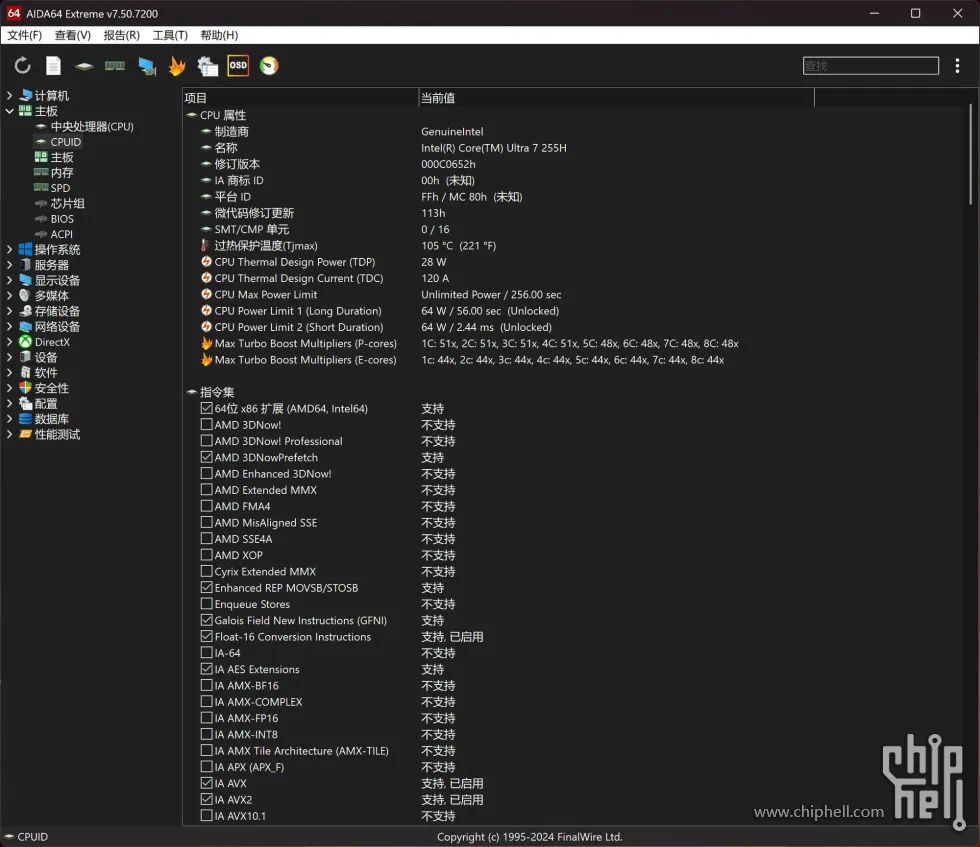This screenshot has height=847, width=980.
Task: Click the memory module toolbar icon
Action: 114,66
